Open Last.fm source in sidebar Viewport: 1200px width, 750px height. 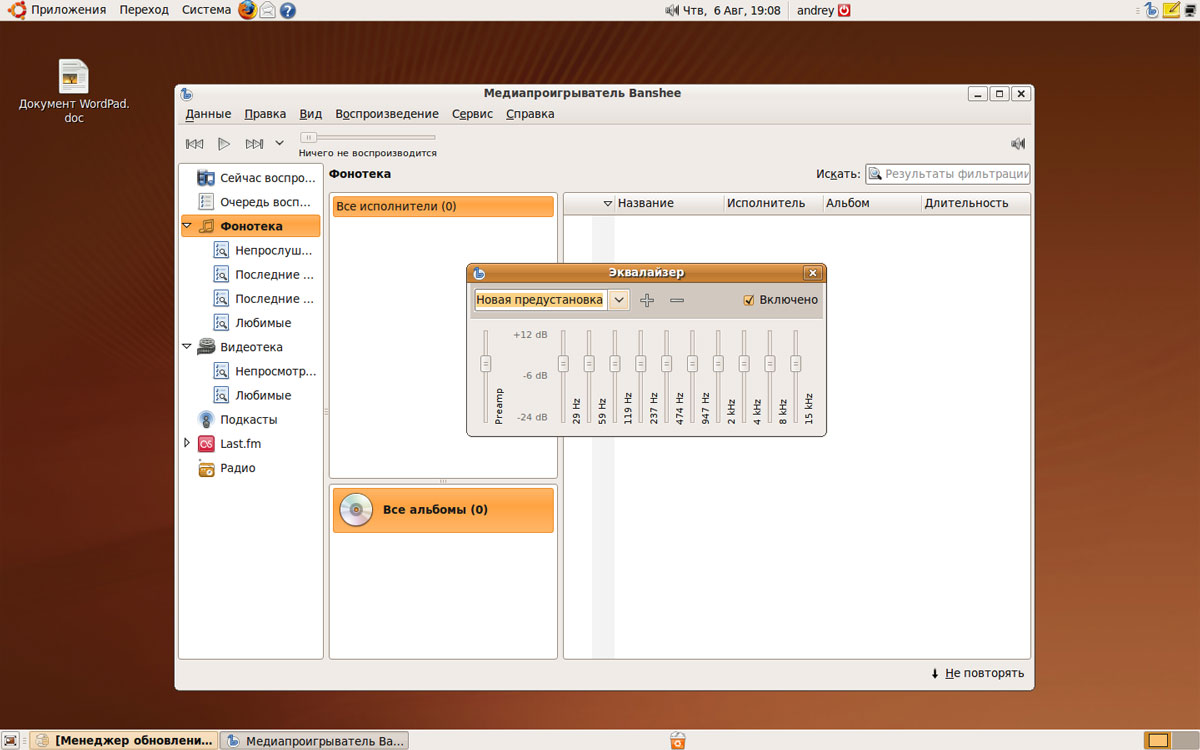(x=240, y=443)
